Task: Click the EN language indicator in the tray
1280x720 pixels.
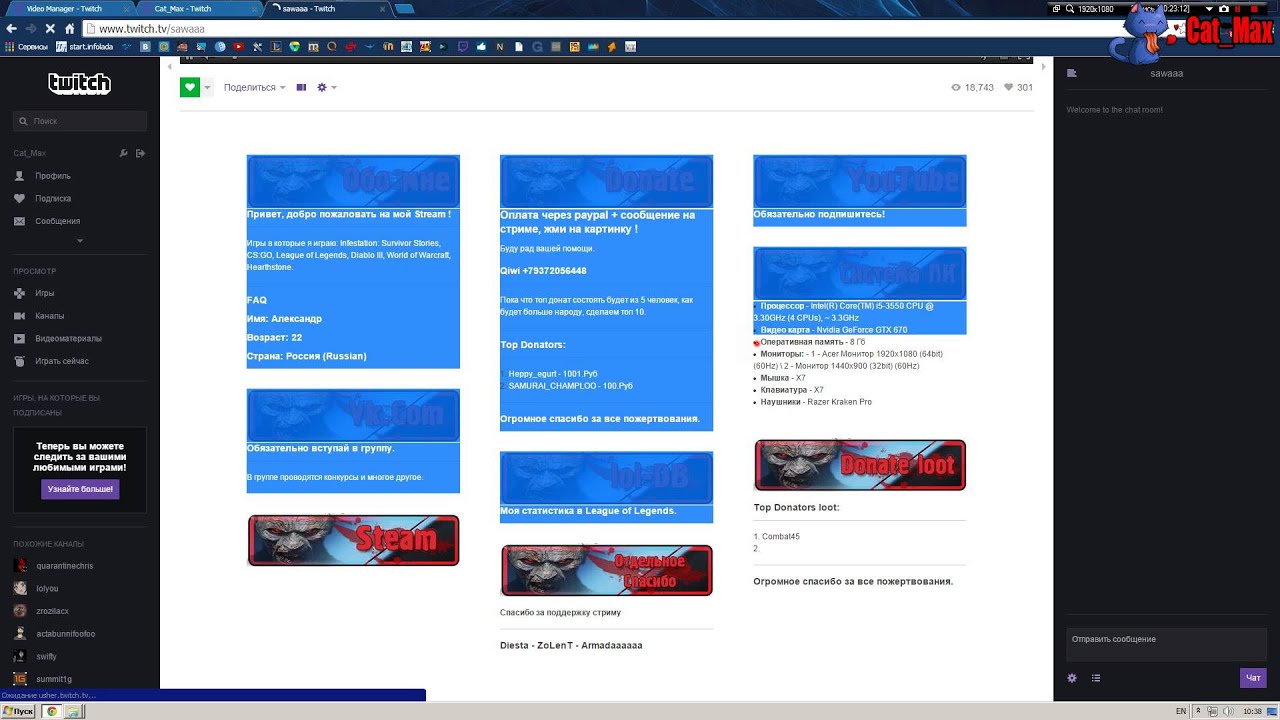Action: tap(1181, 711)
